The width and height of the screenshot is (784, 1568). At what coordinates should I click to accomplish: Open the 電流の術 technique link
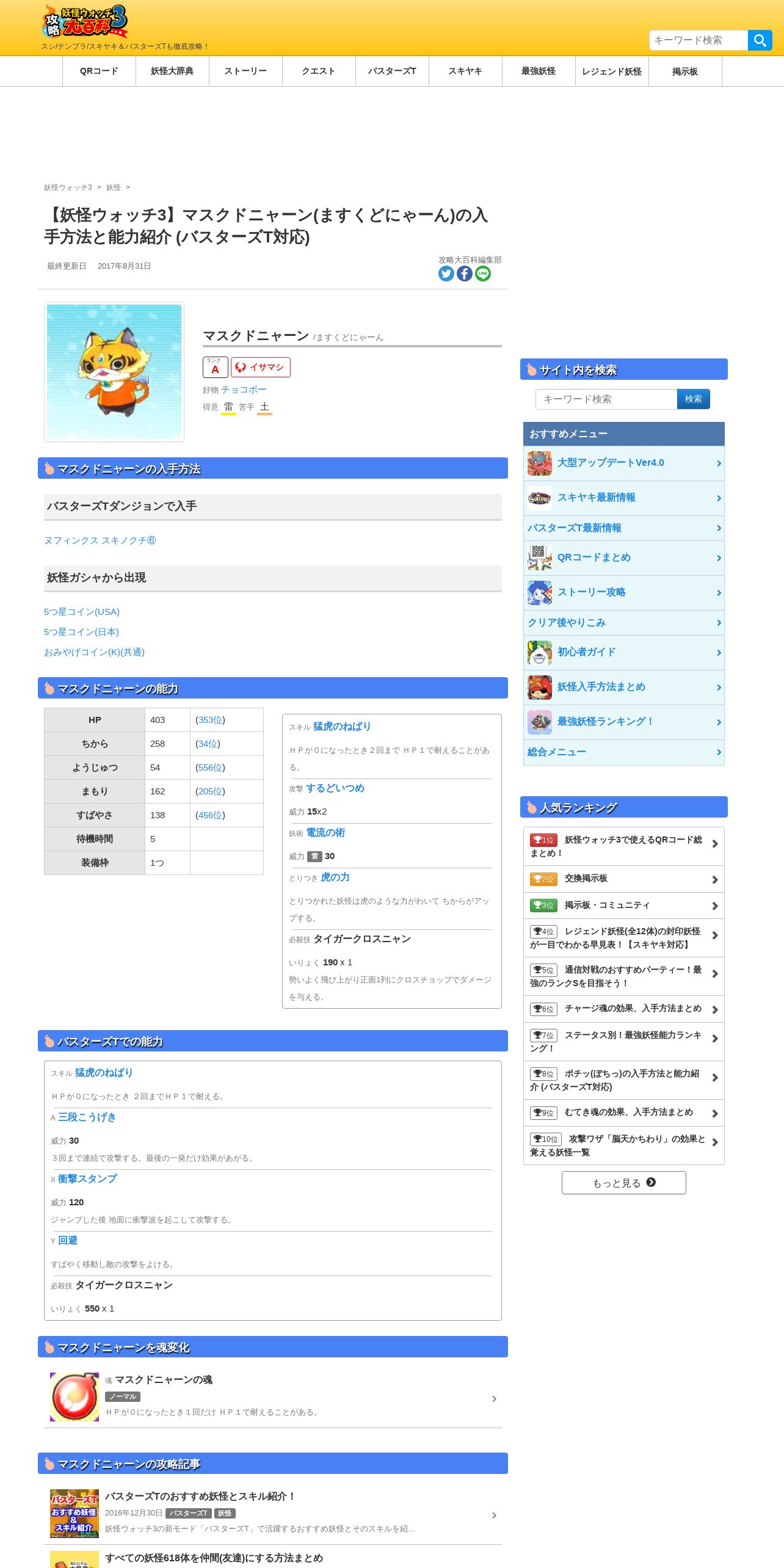[x=325, y=833]
